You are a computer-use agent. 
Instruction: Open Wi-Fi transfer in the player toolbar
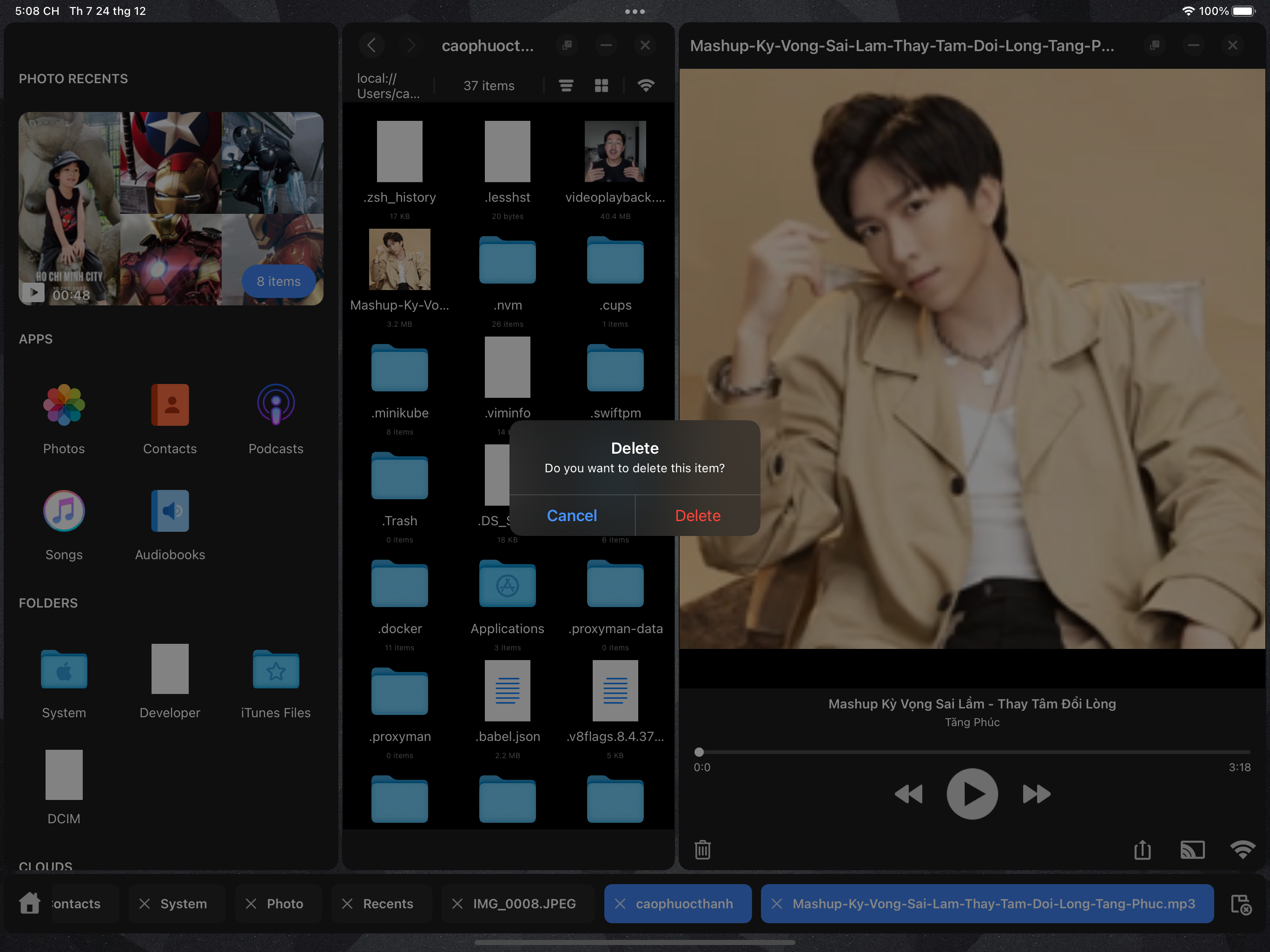click(x=1243, y=850)
